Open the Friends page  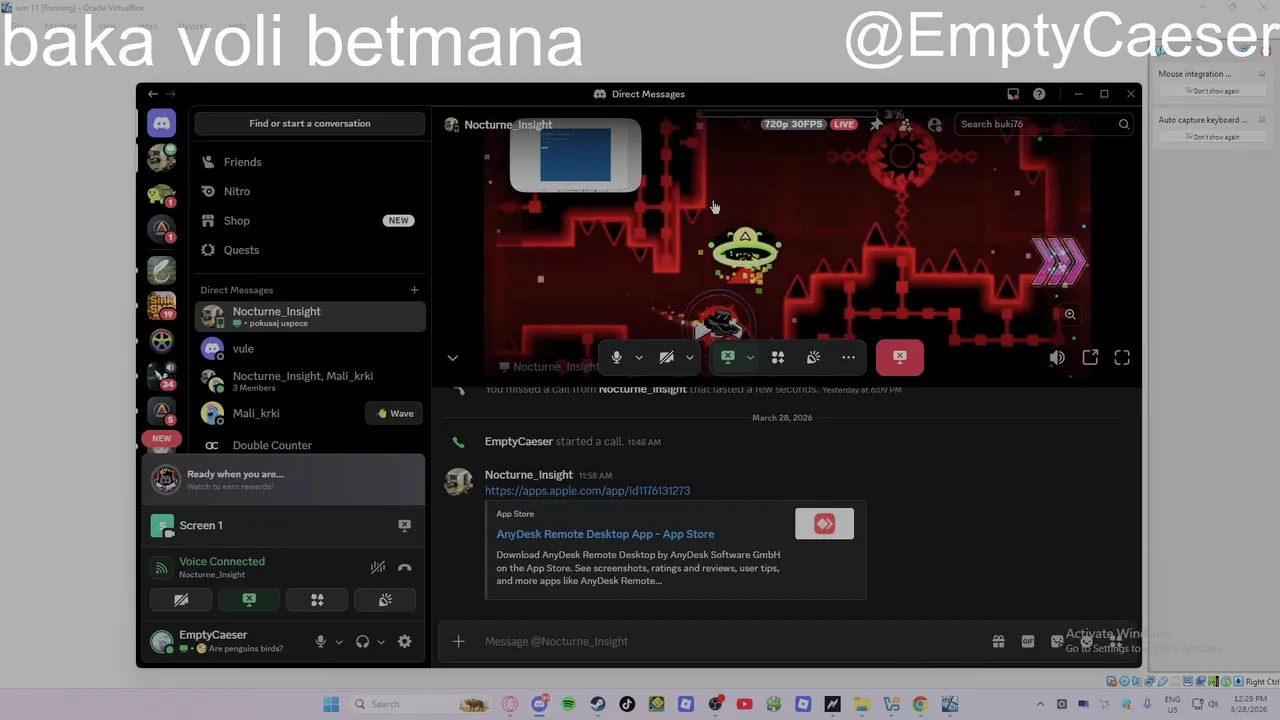[x=310, y=162]
